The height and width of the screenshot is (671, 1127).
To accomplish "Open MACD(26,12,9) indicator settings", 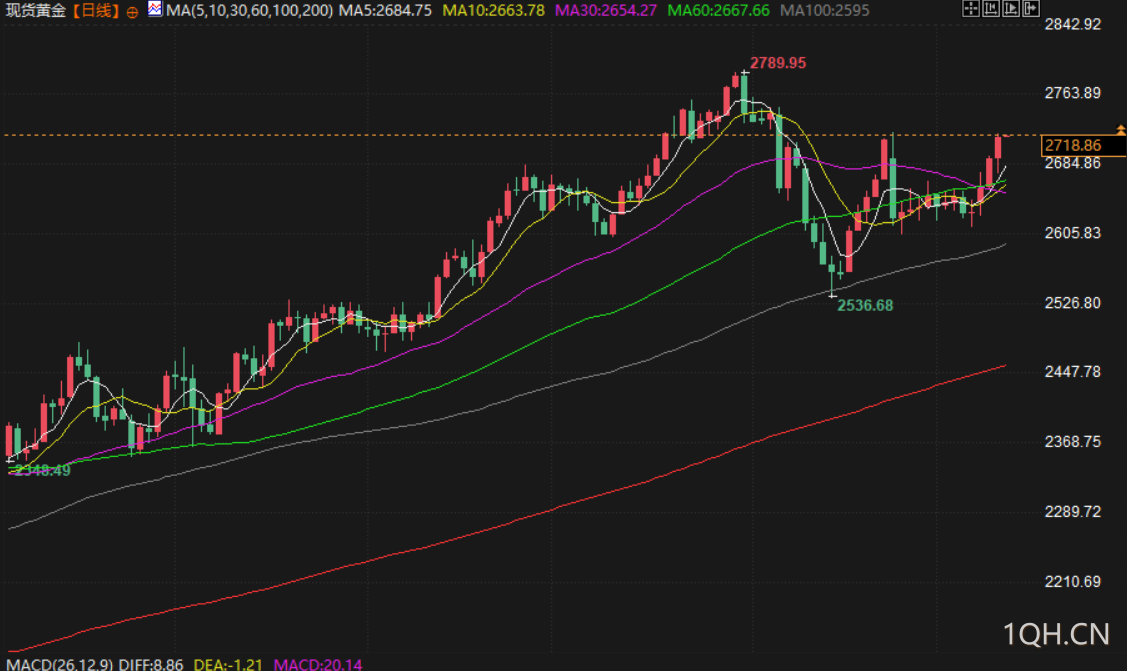I will click(60, 664).
